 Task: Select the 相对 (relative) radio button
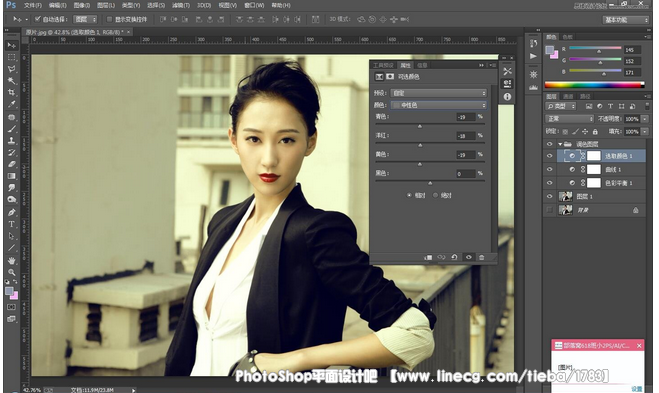click(x=409, y=195)
